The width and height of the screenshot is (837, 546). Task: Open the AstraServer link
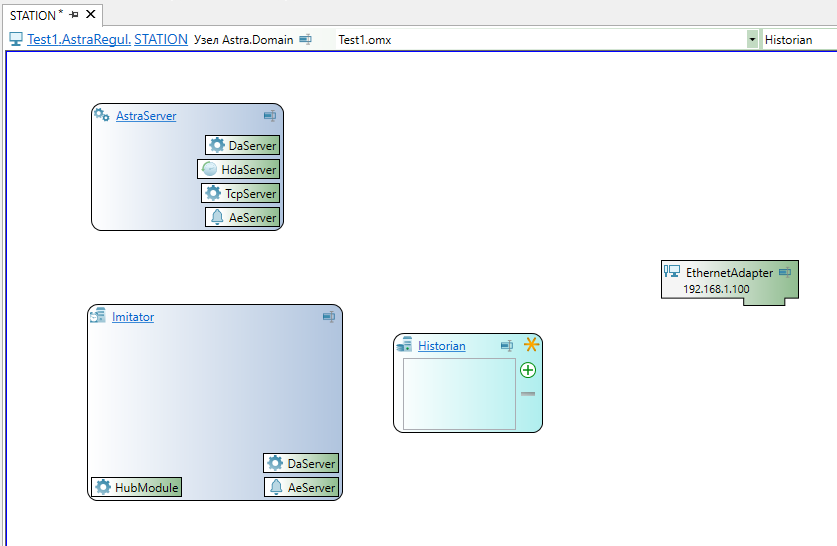(146, 116)
